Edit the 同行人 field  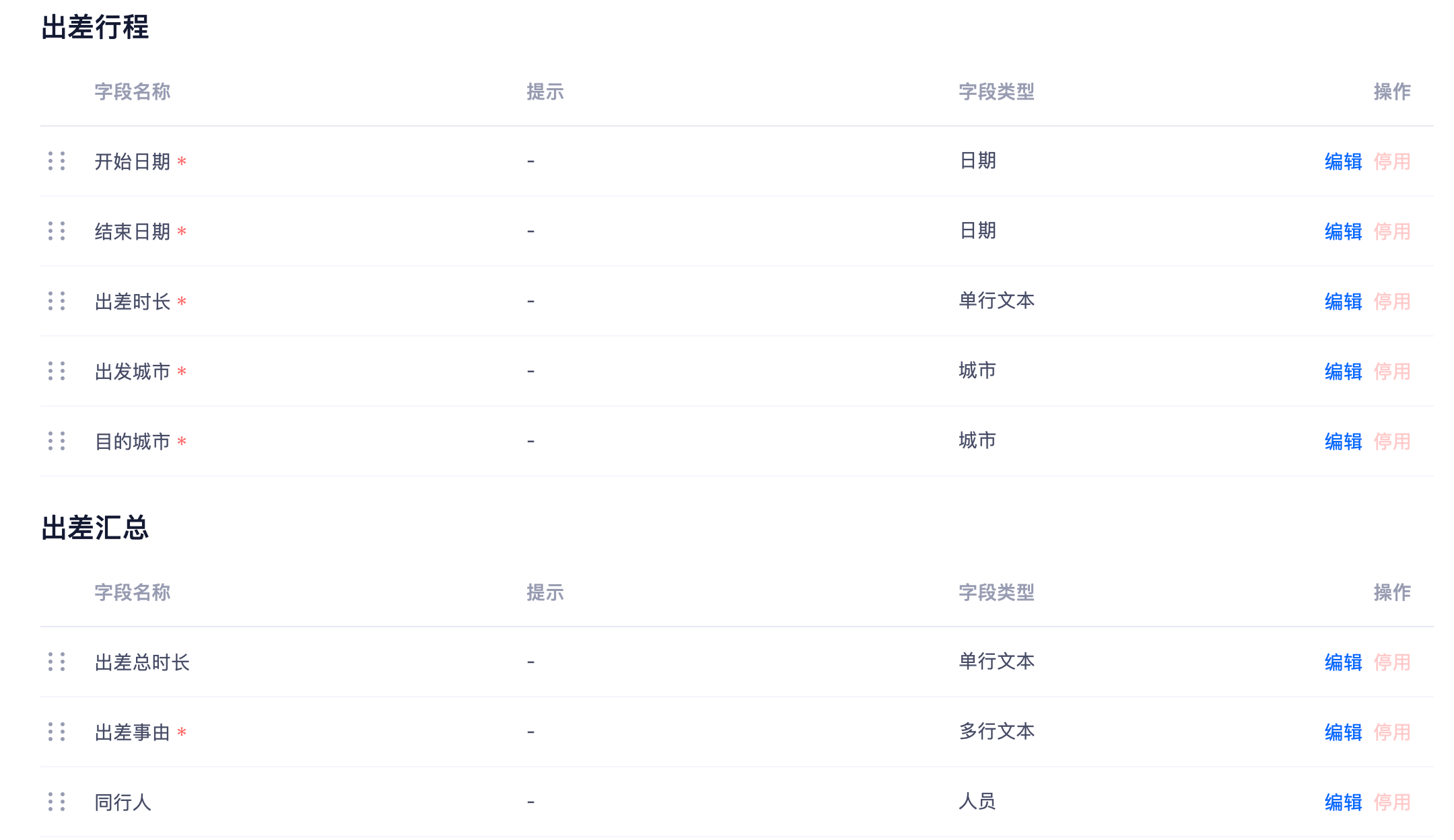(1343, 802)
